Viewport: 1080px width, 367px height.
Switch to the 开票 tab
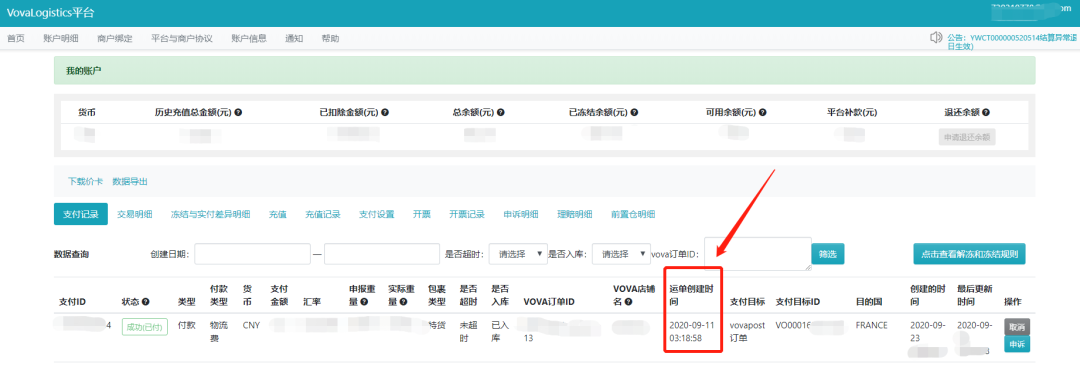422,214
